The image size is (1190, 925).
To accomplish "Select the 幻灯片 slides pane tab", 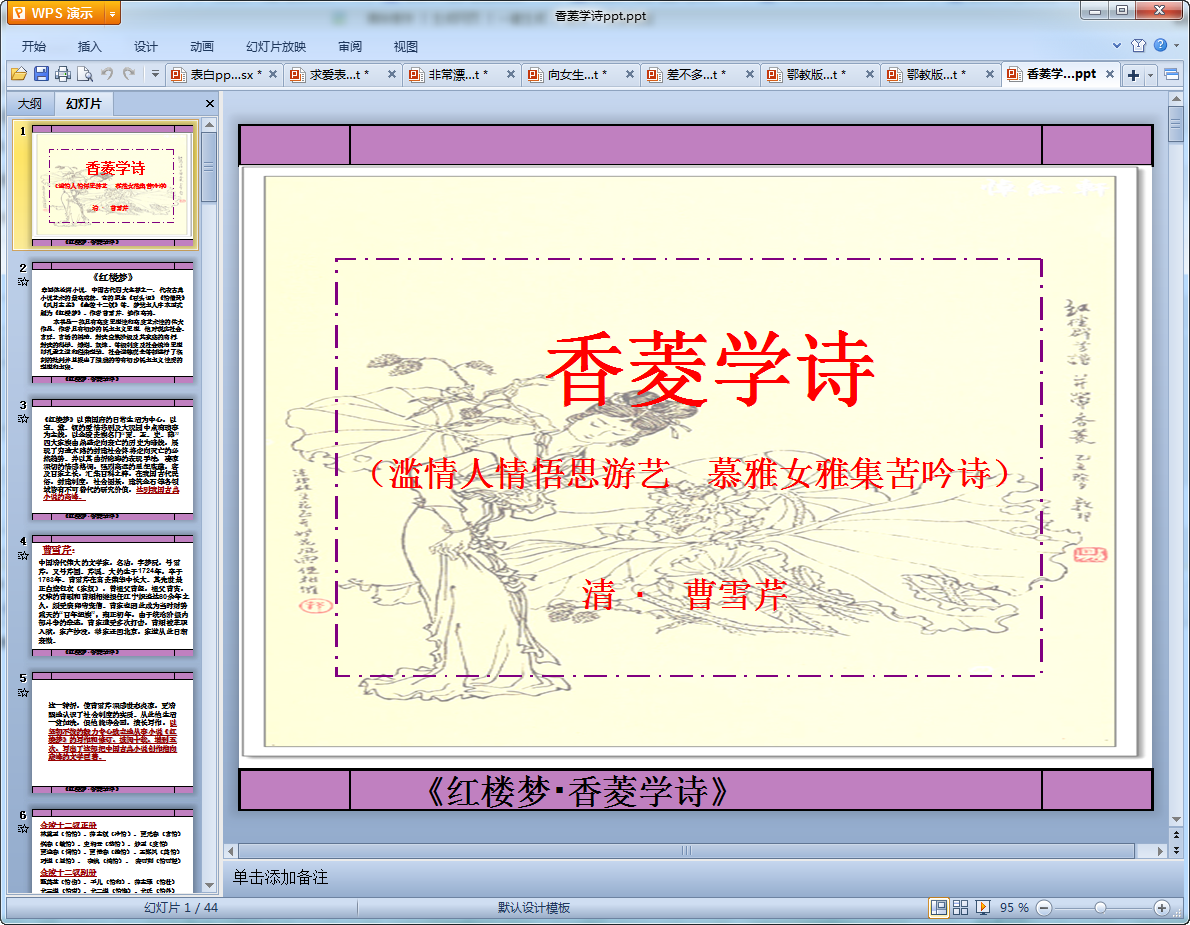I will tap(83, 103).
